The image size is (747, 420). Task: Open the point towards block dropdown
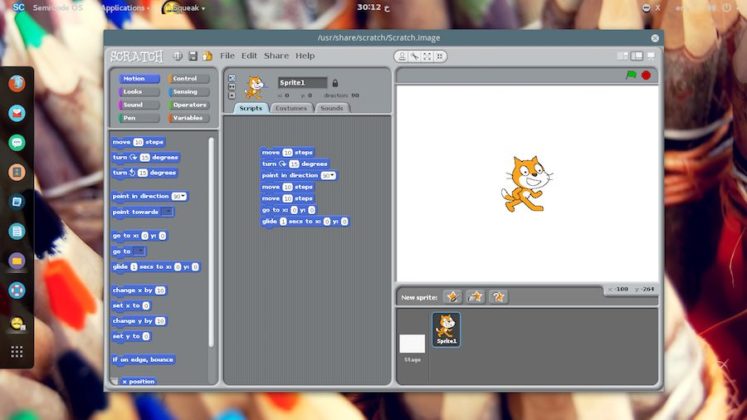[x=167, y=212]
